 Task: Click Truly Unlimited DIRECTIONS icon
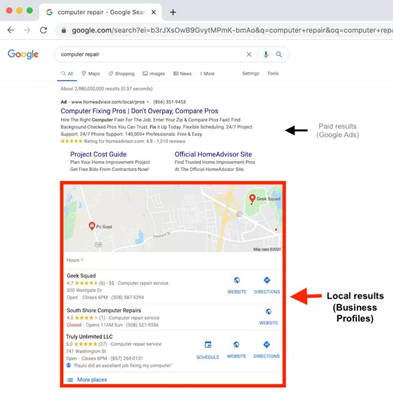[x=266, y=345]
